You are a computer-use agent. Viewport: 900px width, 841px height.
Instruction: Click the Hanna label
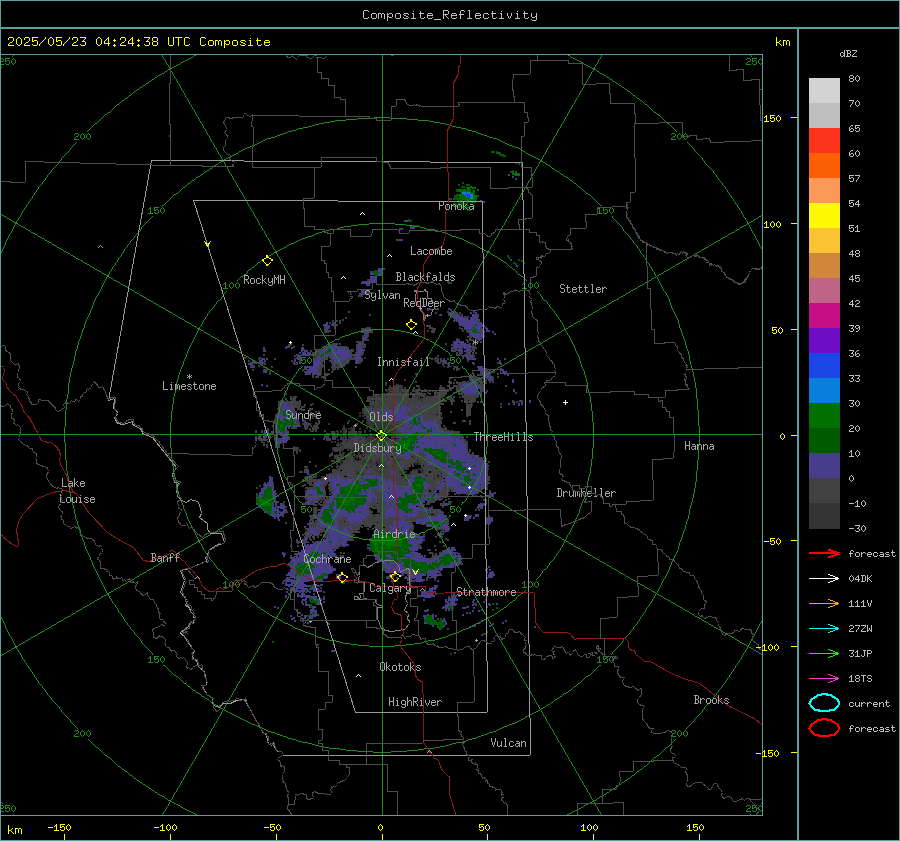tap(699, 446)
